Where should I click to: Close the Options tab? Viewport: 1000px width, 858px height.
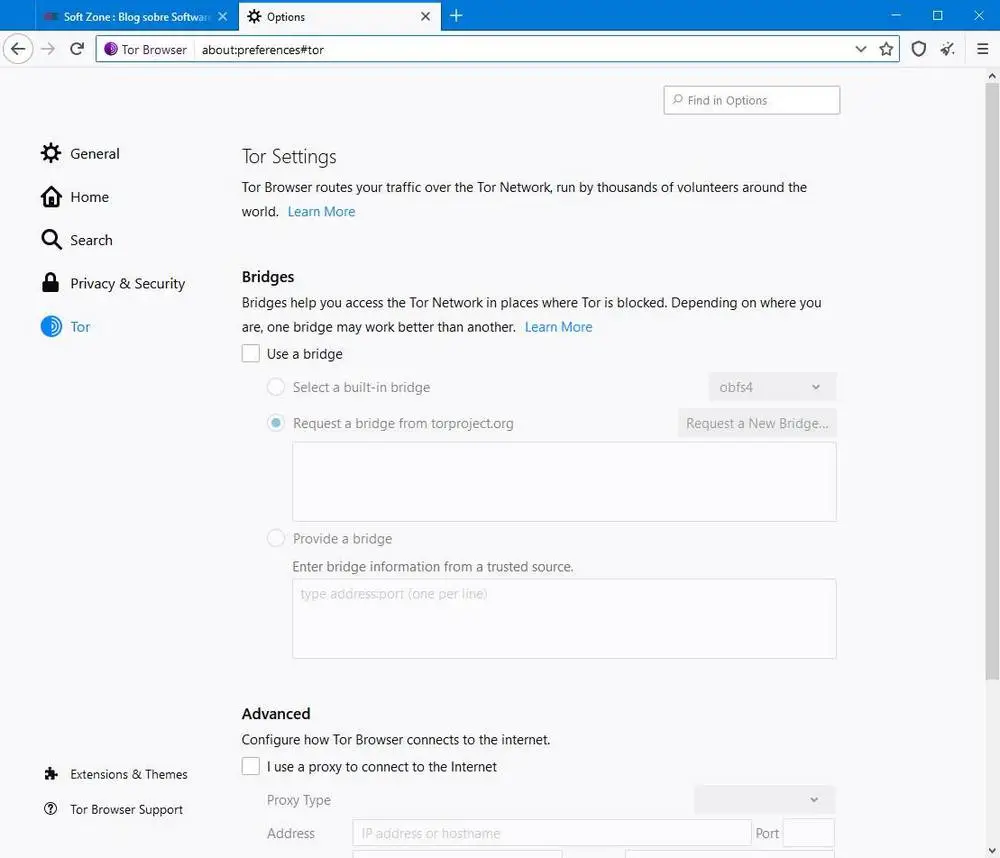pos(425,17)
